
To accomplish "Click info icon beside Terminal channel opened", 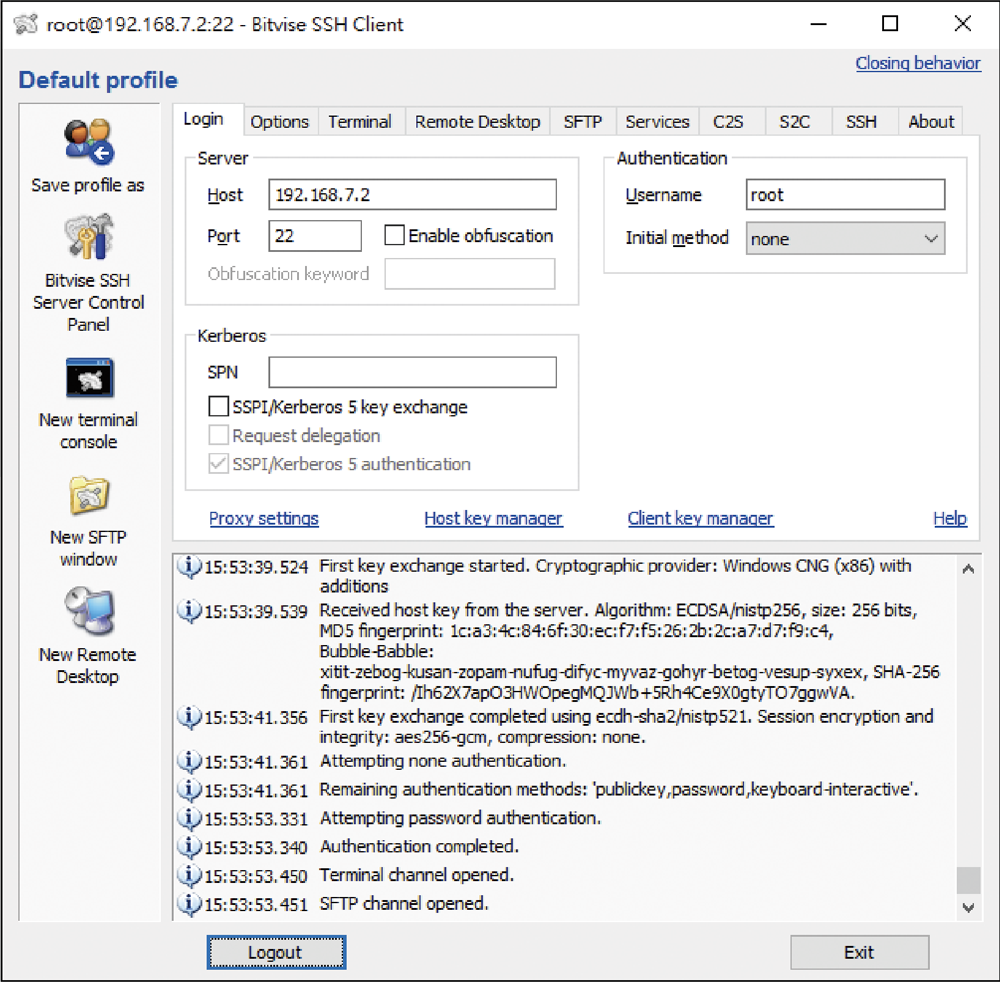I will coord(189,876).
